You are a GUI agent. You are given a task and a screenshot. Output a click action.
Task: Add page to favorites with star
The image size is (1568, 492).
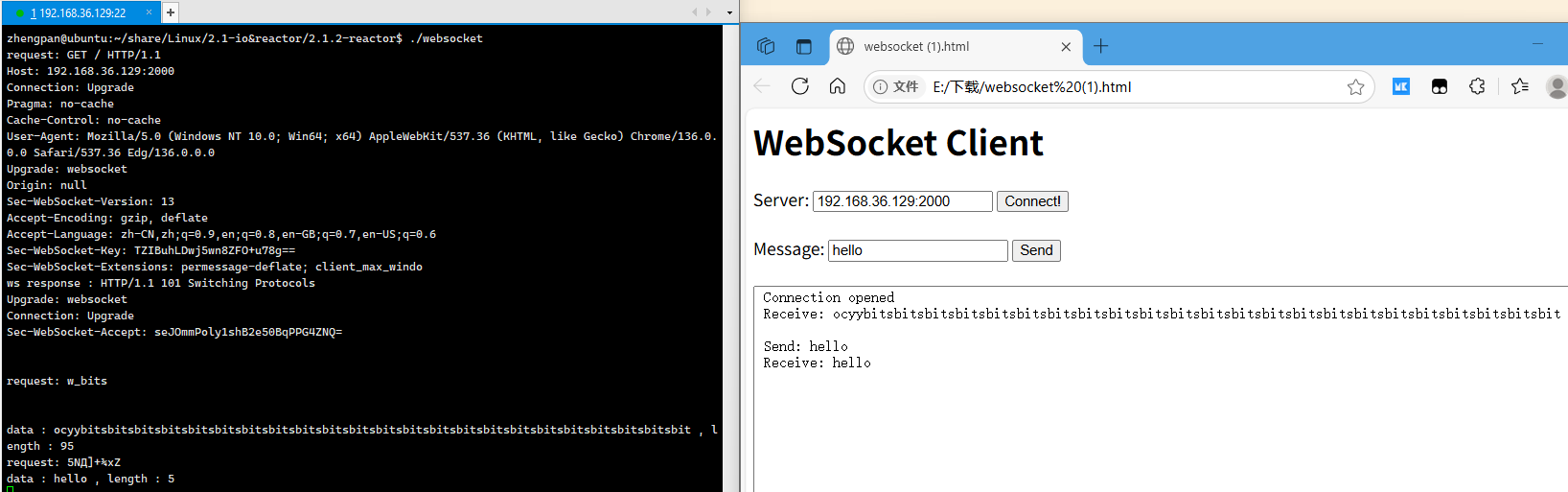click(1355, 87)
